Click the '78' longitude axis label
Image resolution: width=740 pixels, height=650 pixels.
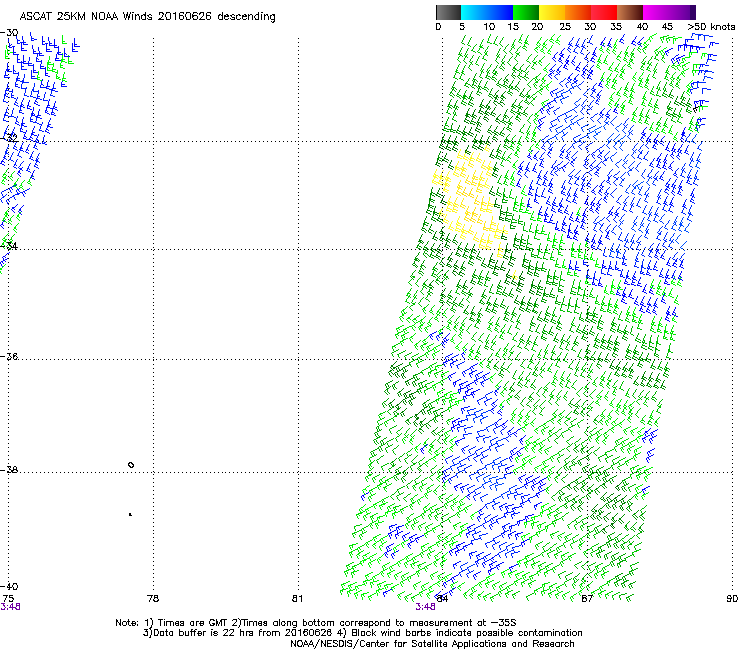click(x=153, y=598)
